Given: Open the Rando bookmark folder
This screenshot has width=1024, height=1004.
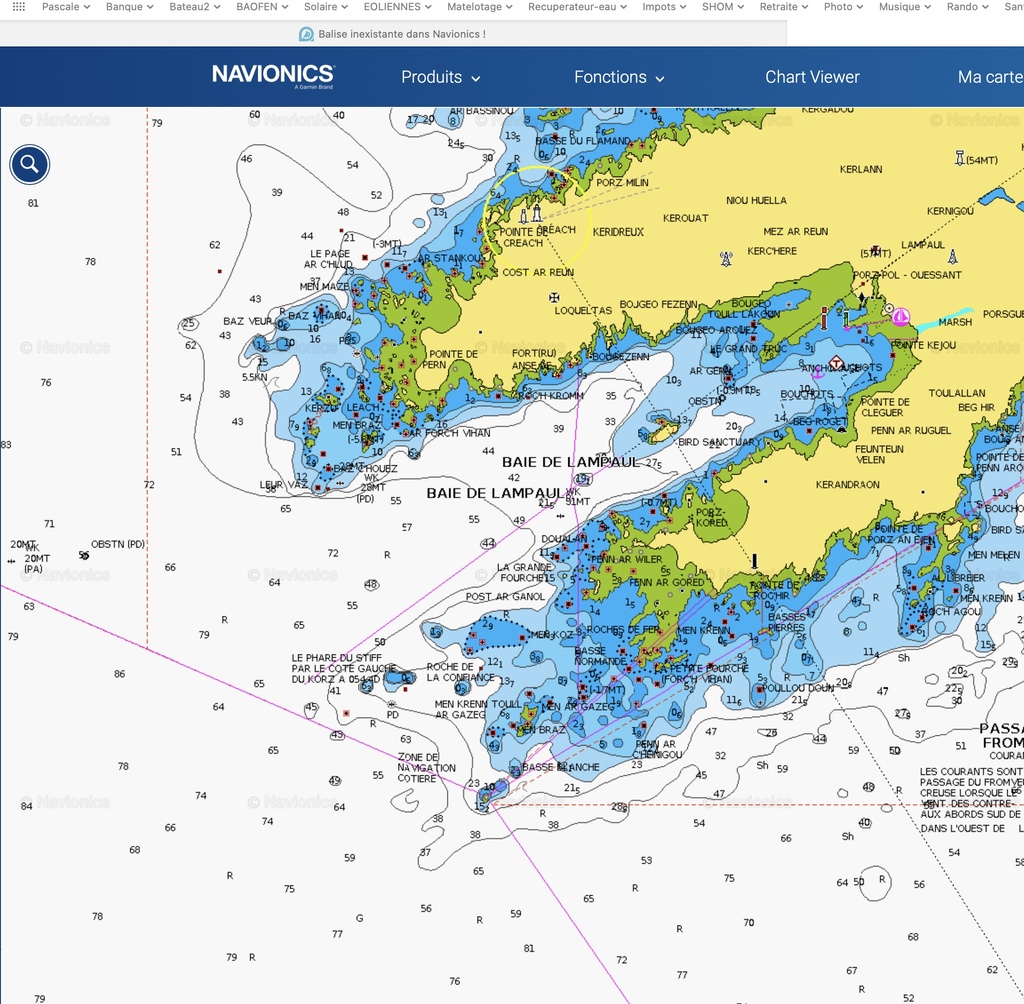Looking at the screenshot, I should pos(968,7).
